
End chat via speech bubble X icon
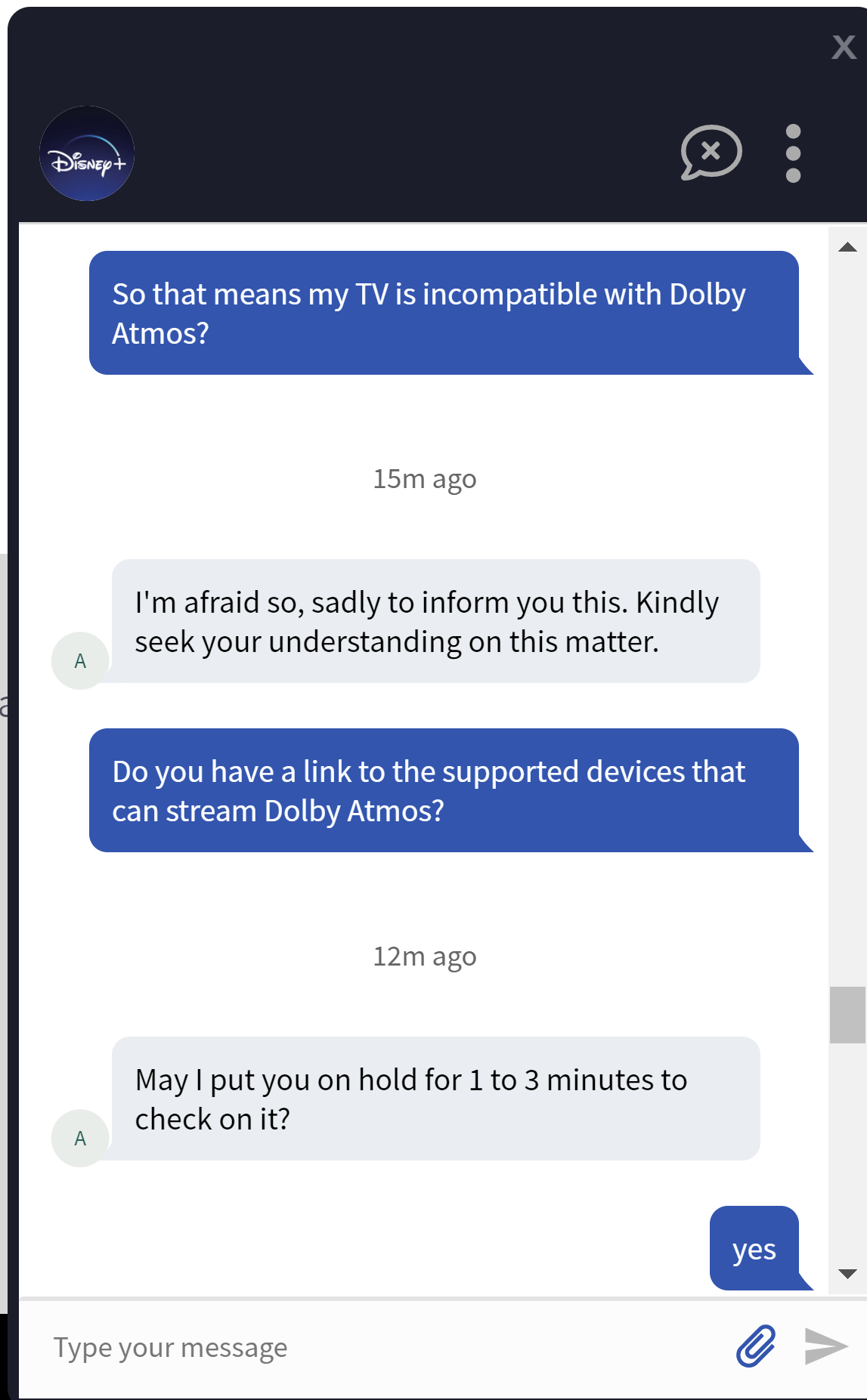tap(711, 152)
